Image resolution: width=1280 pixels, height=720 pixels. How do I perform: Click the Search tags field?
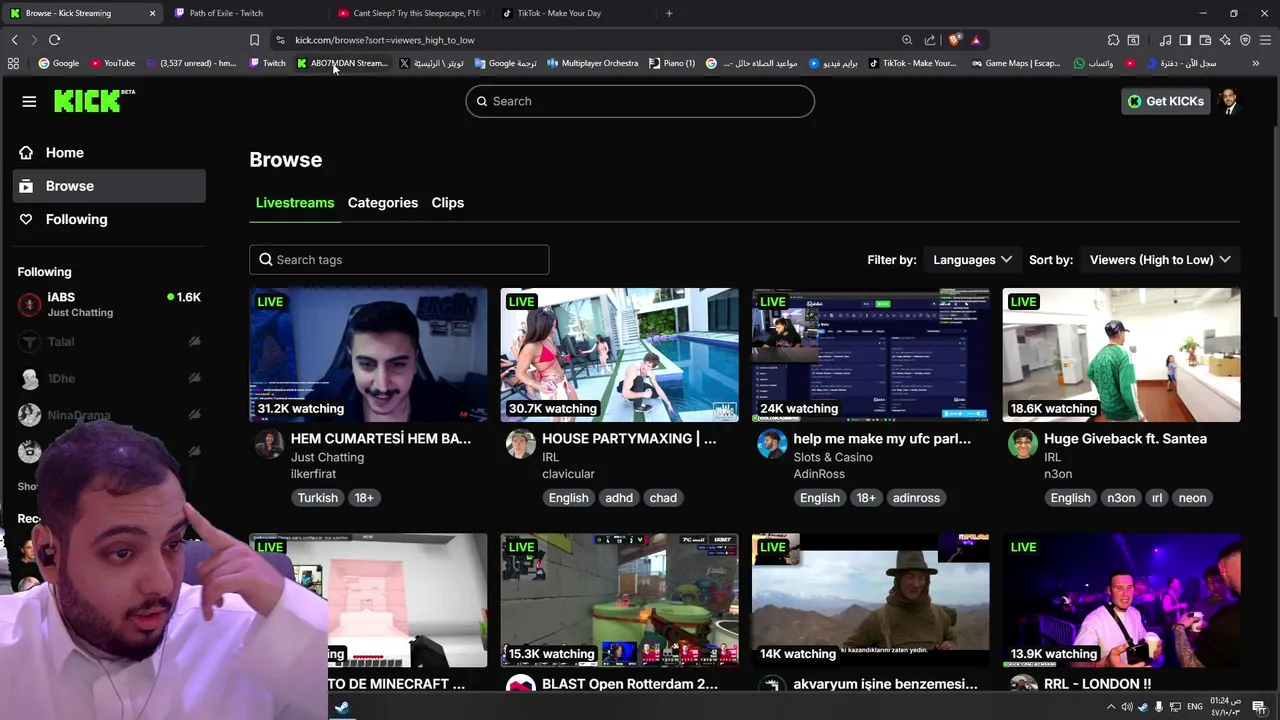coord(399,260)
